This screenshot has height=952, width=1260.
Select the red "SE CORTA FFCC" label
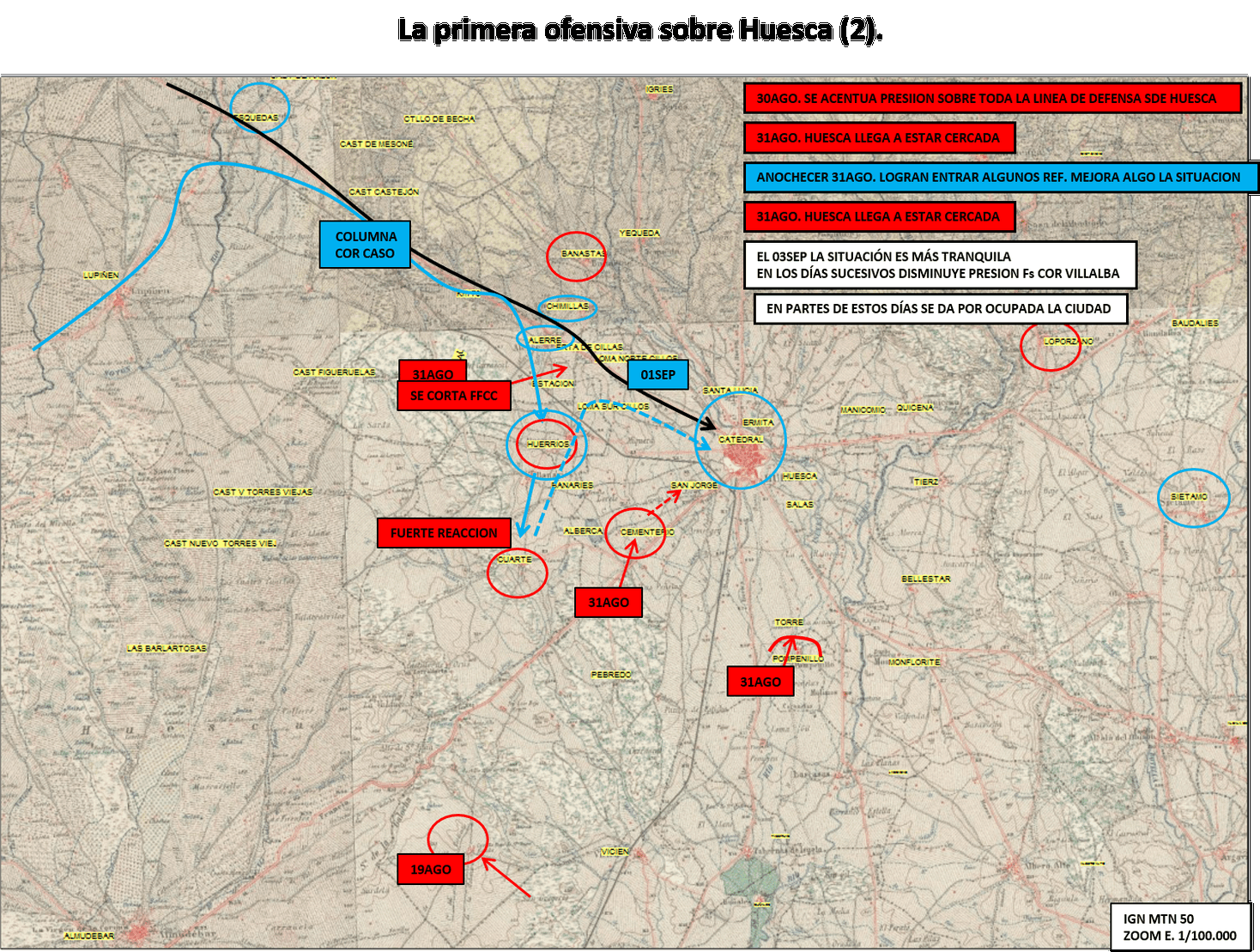tap(454, 396)
